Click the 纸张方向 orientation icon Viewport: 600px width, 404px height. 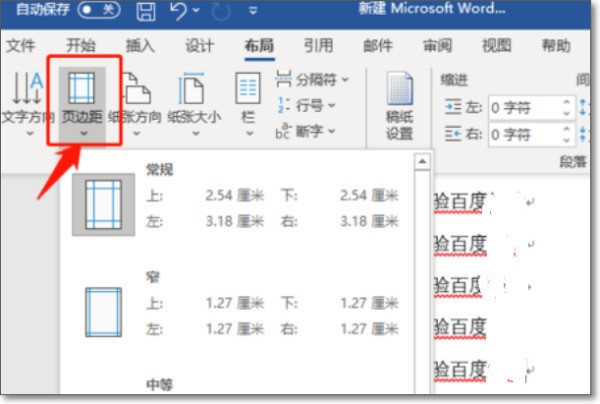(x=135, y=88)
